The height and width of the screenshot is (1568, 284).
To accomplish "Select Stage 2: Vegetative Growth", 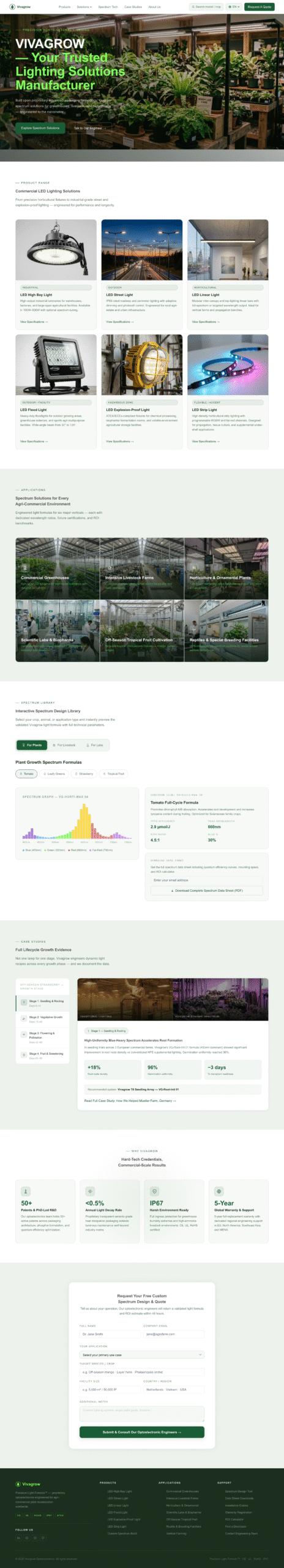I will (42, 1019).
